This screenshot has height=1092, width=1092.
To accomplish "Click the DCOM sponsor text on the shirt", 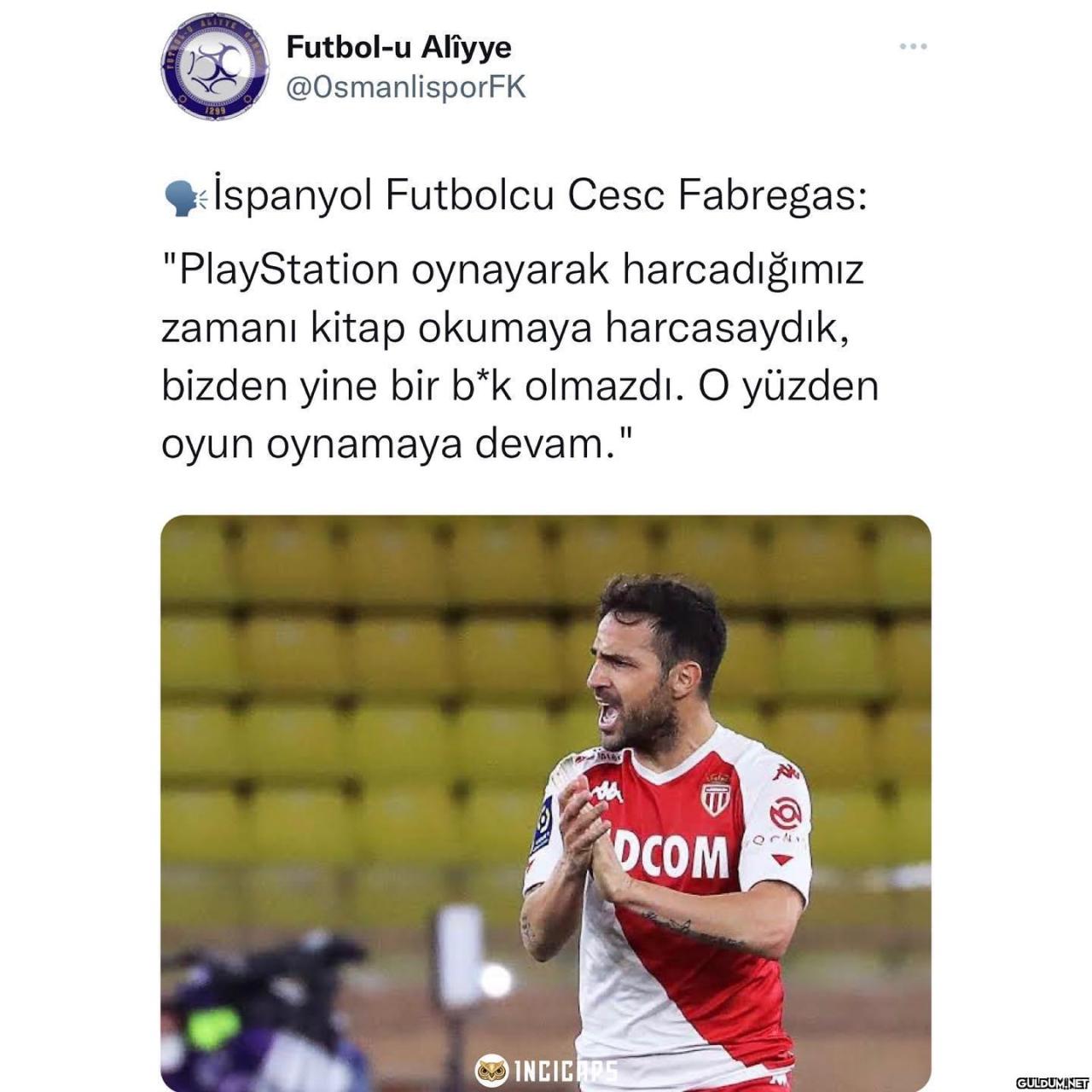I will [672, 856].
